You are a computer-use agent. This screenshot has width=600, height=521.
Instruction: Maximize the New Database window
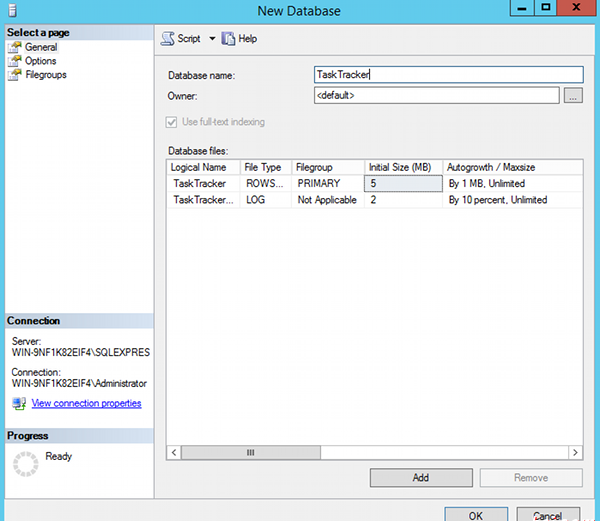pyautogui.click(x=546, y=8)
